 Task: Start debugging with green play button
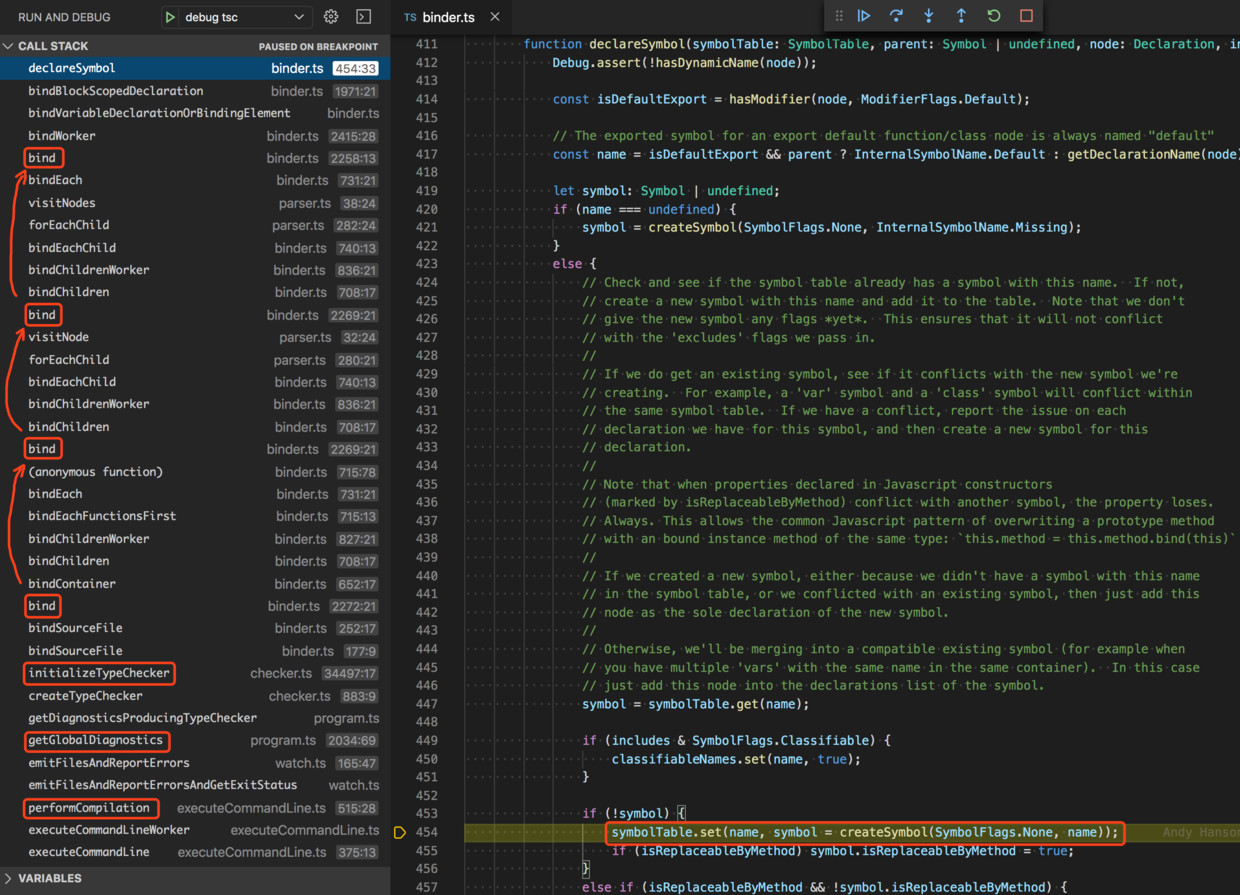(x=170, y=17)
